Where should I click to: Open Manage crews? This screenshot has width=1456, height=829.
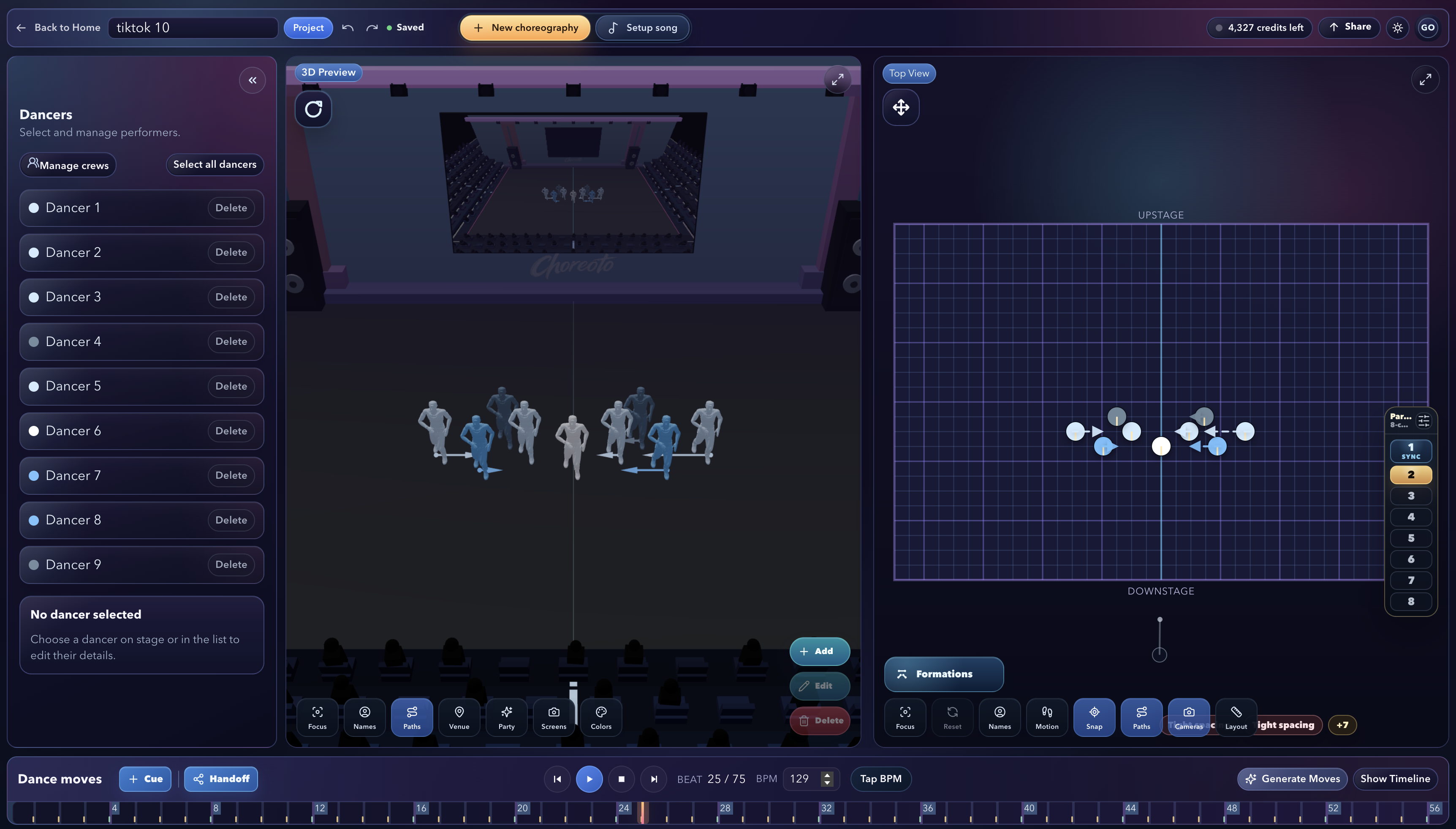tap(68, 164)
